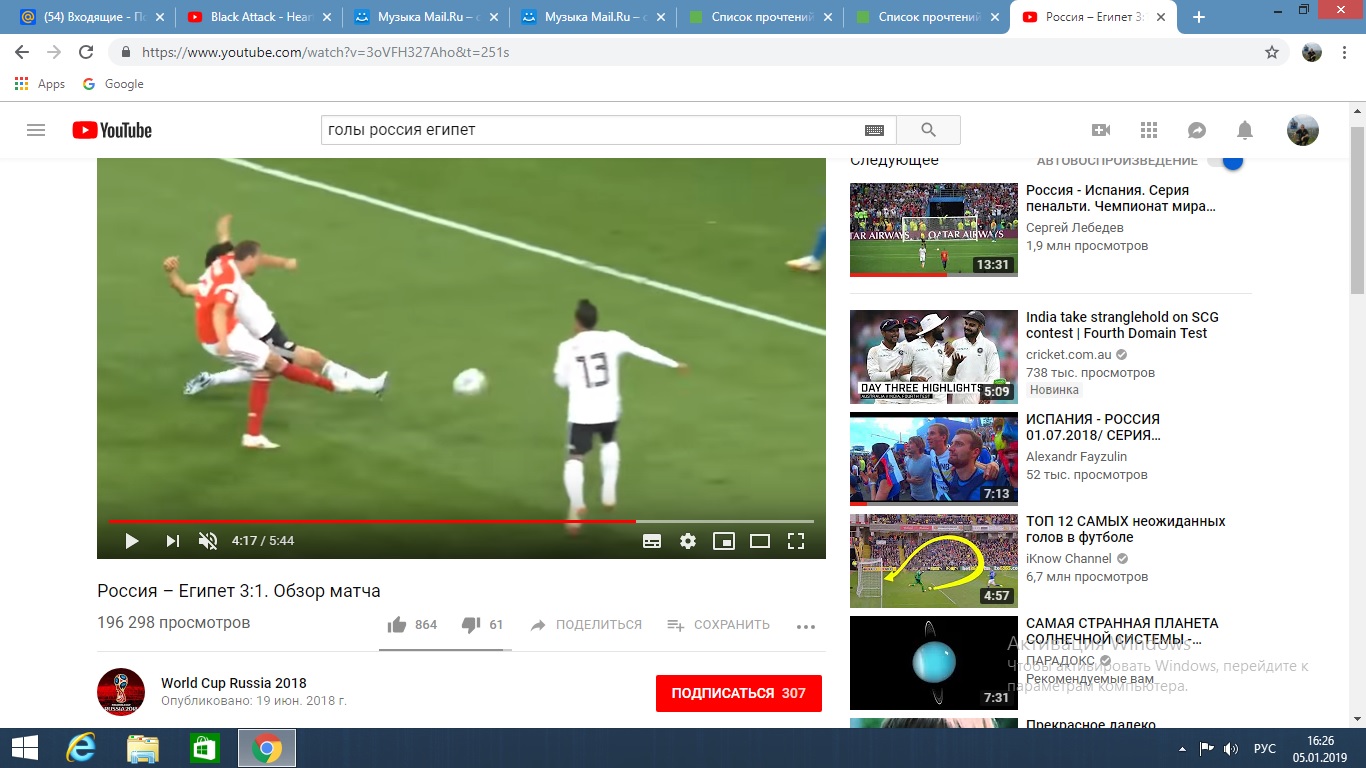Click ПОДЕЛИТЬСЯ share button
Viewport: 1366px width, 768px height.
coord(586,625)
